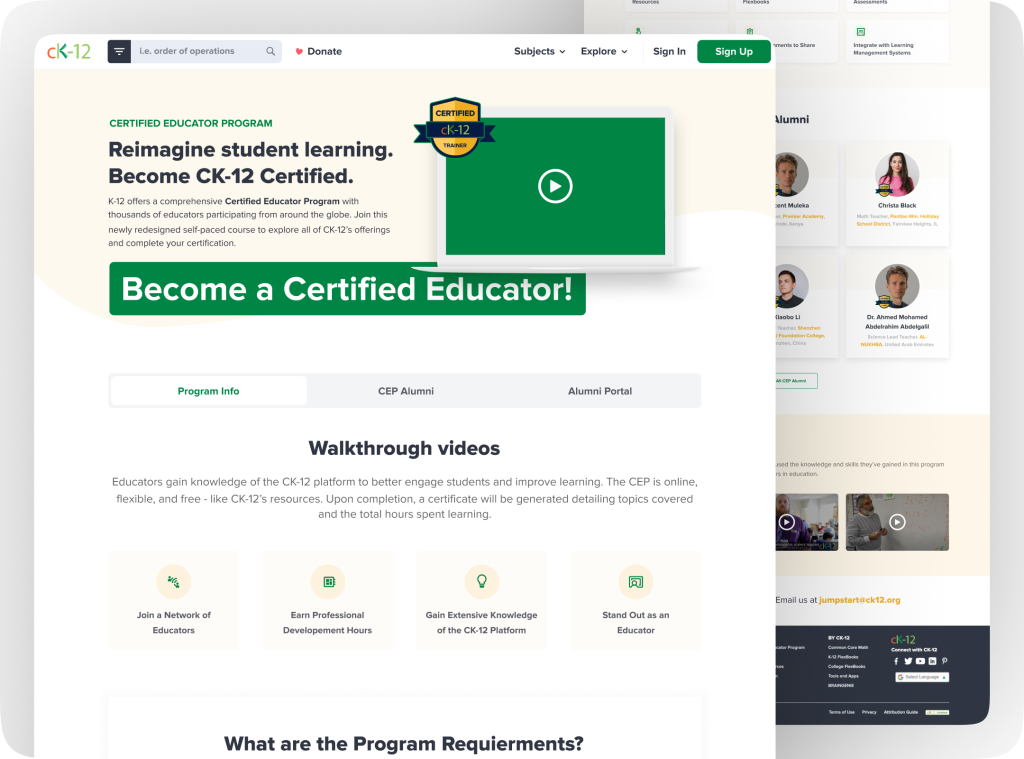This screenshot has height=759, width=1024.
Task: Open Dr. Ahmed Mohamed Abdelrahim Abdelgalil's photo
Action: point(897,286)
